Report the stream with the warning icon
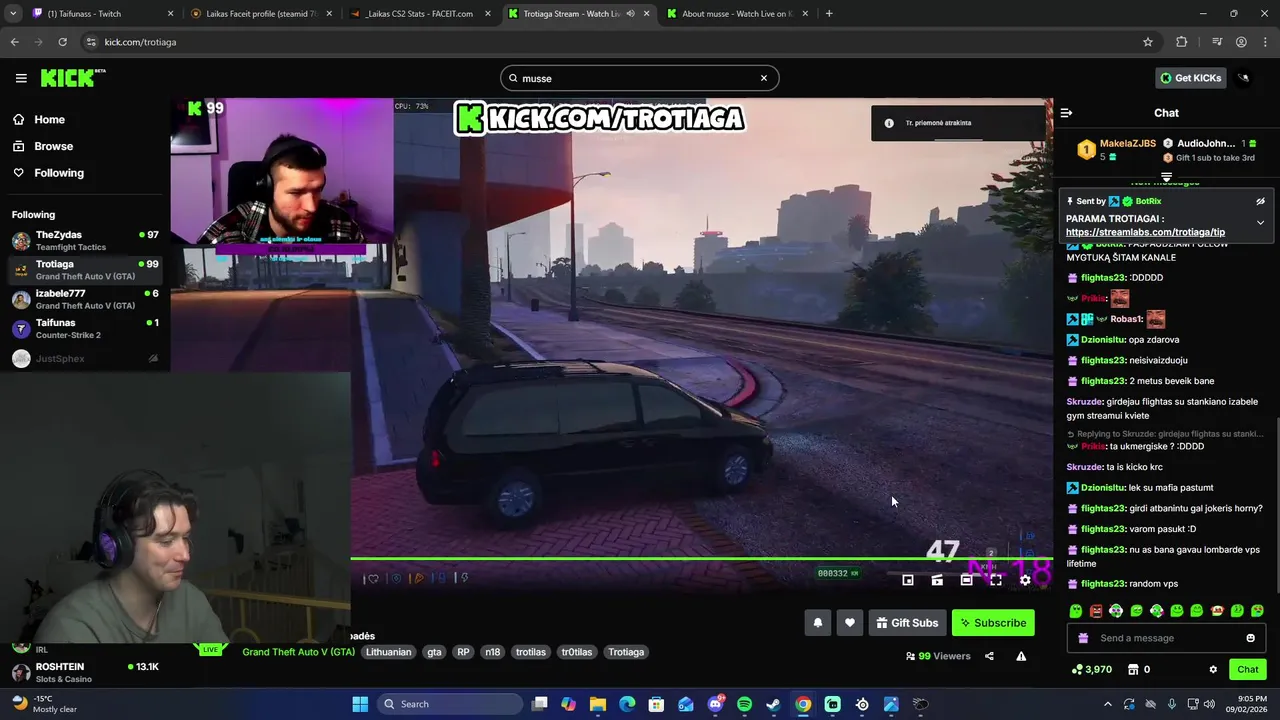1280x720 pixels. [x=1021, y=656]
